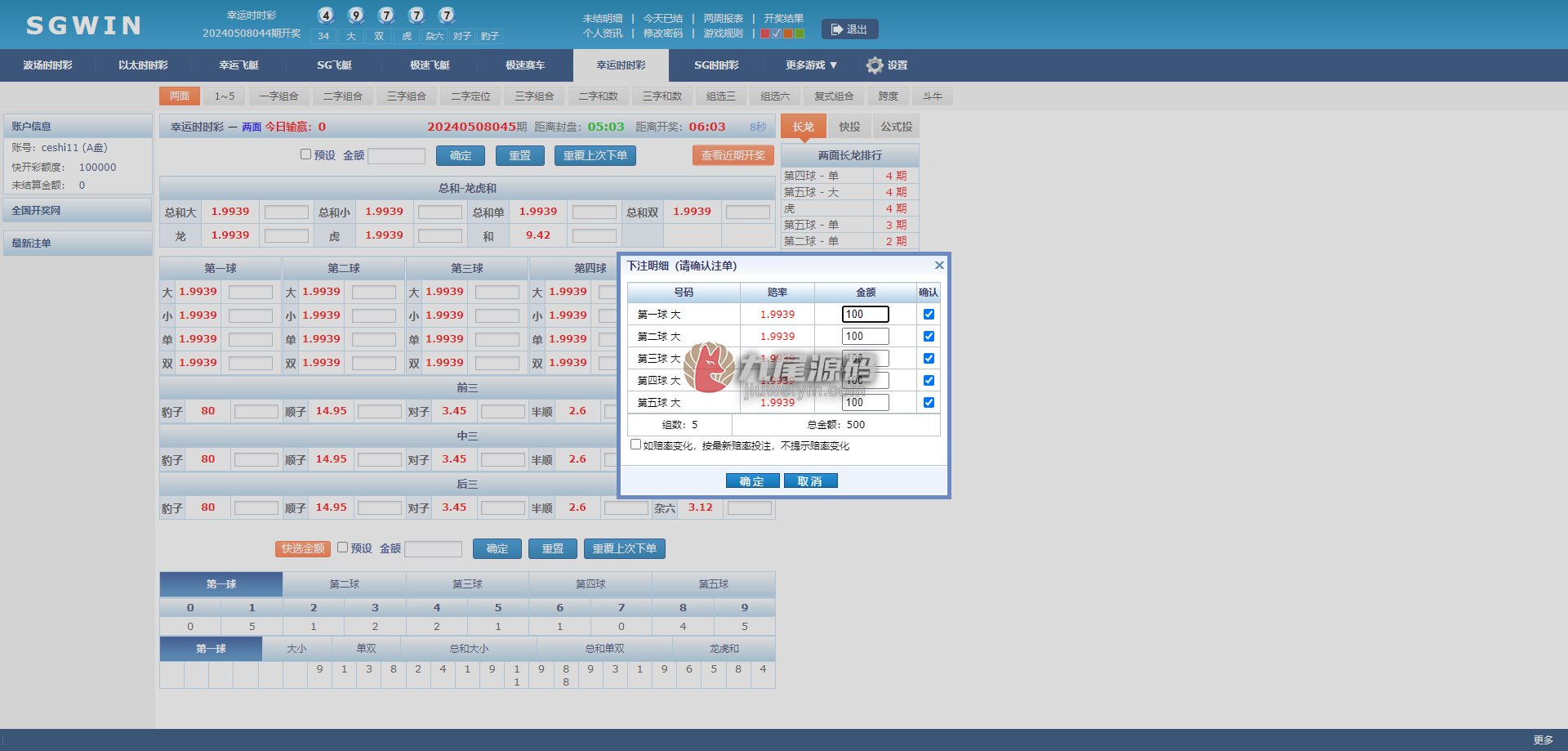Open the 二字定位 bet type tab
Screen dimensions: 1568x751
[471, 96]
